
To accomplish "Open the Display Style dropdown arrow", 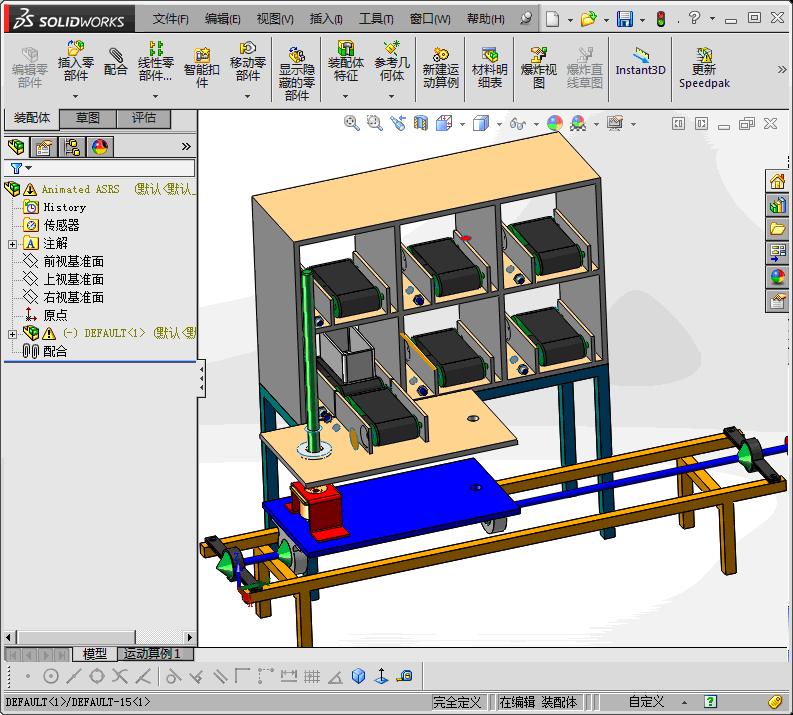I will click(499, 124).
